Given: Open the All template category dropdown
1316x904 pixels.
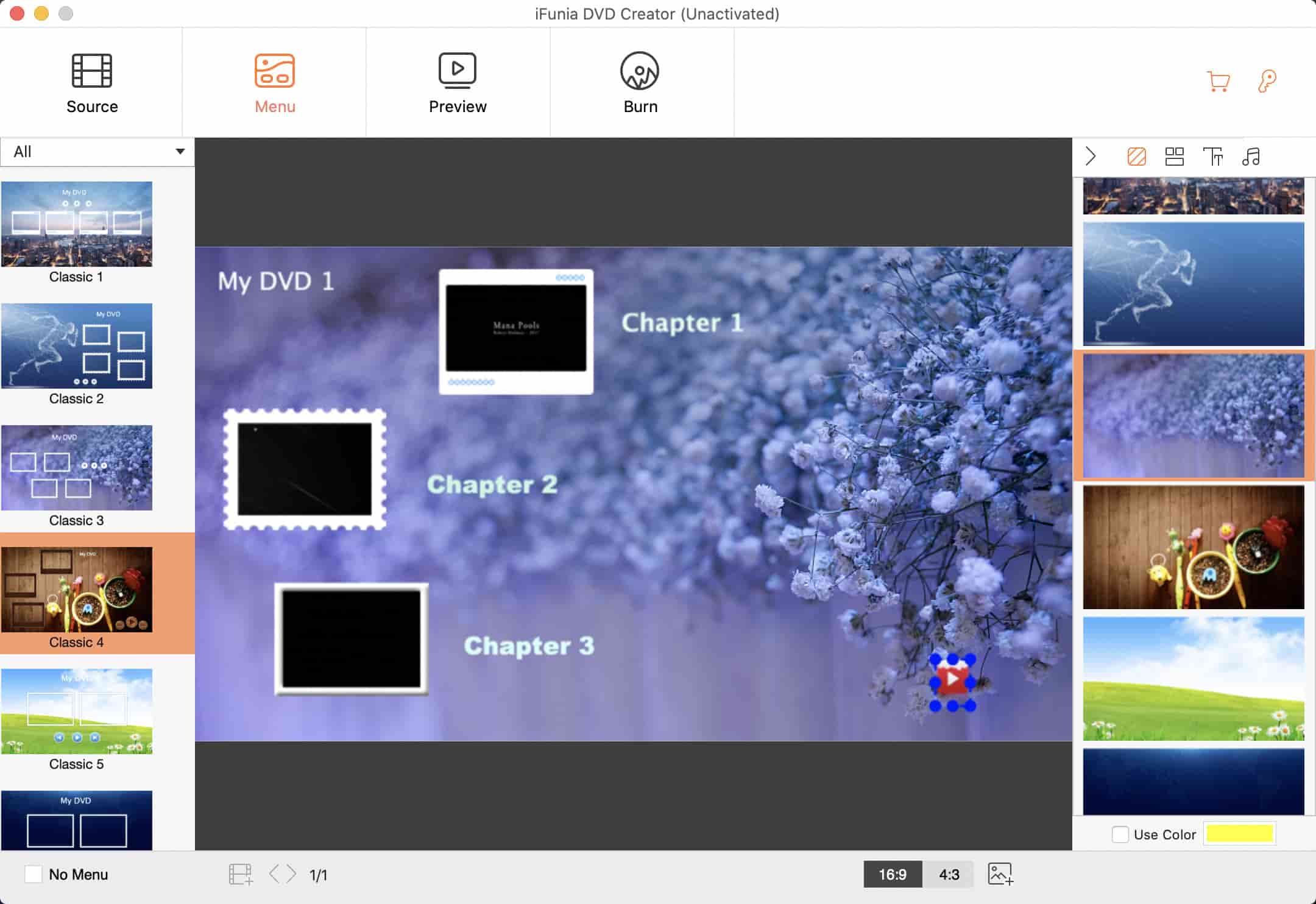Looking at the screenshot, I should [x=97, y=152].
